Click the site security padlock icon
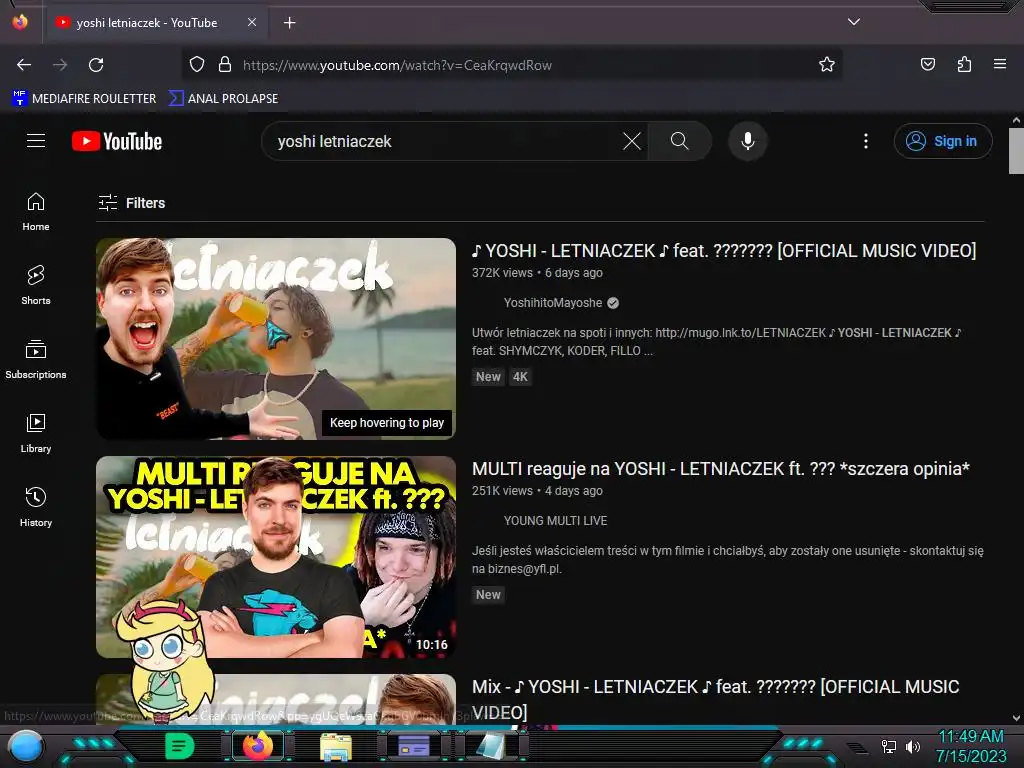 225,65
